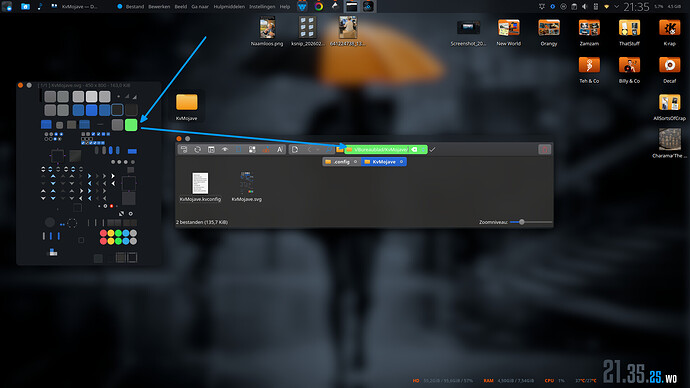Viewport: 690px width, 388px height.
Task: Select the Screenshot_20... desktop file
Action: (468, 33)
